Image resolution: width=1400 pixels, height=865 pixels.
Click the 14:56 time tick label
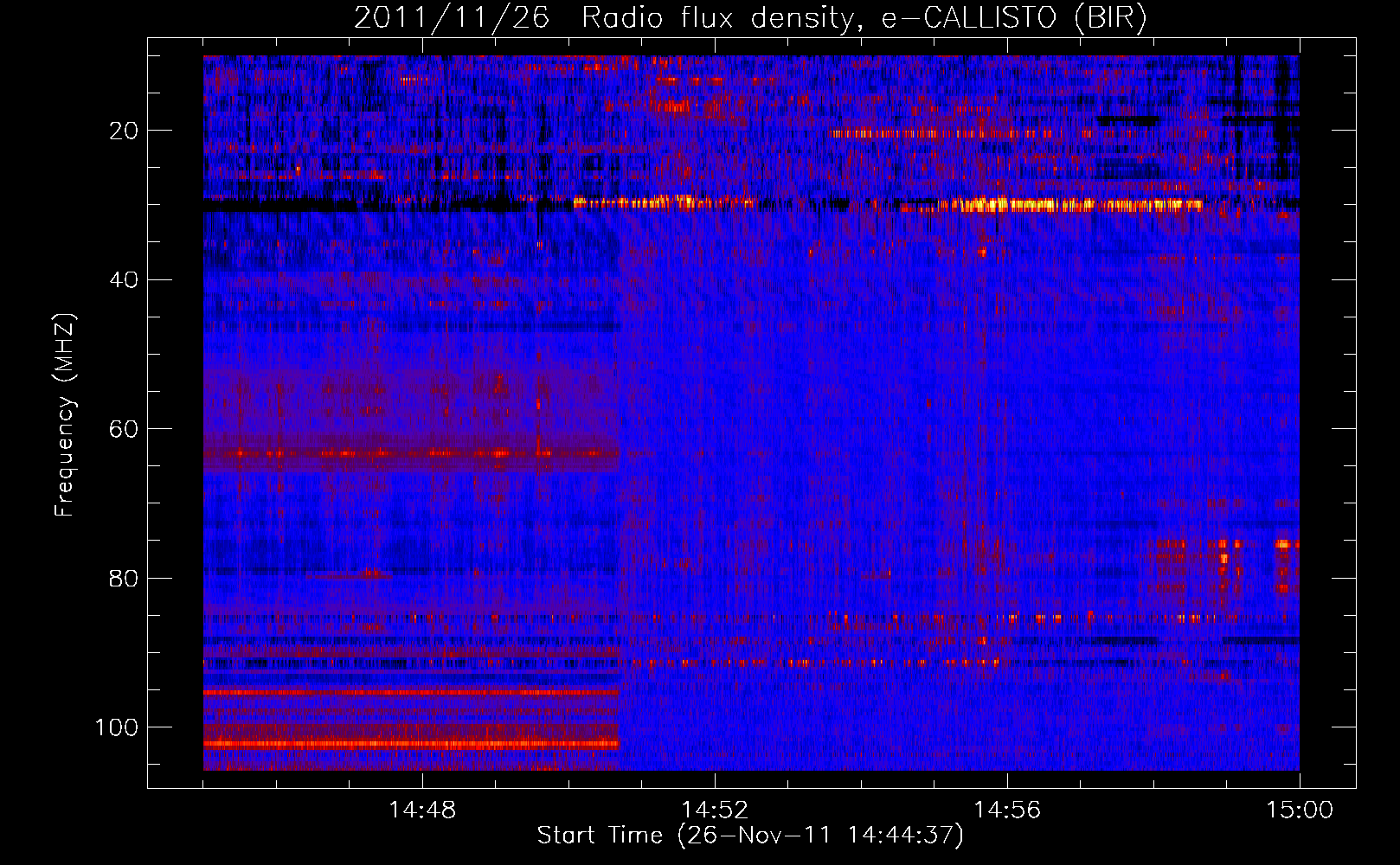click(1007, 810)
